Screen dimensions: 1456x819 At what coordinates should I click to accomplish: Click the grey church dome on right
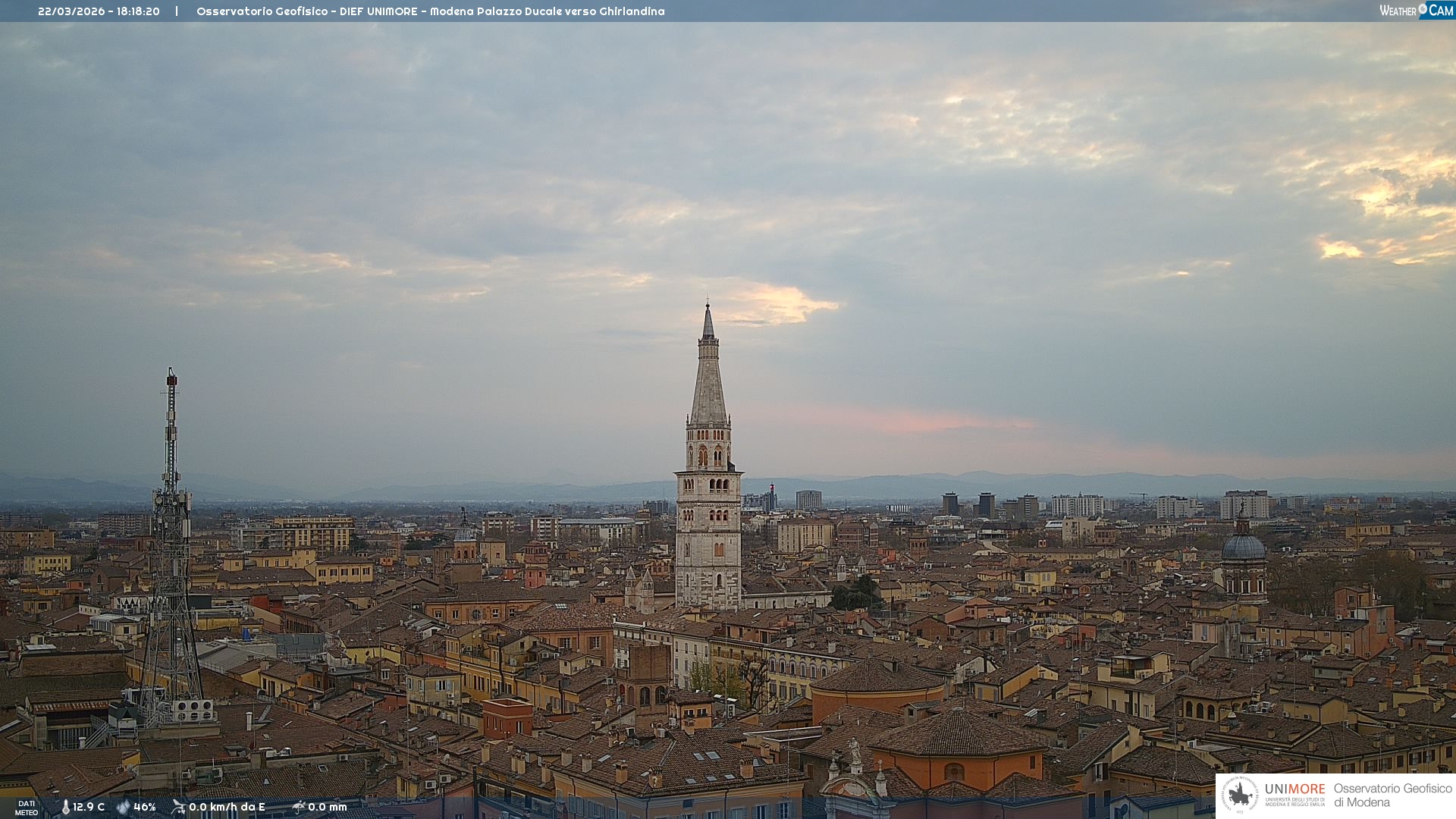(x=1243, y=548)
